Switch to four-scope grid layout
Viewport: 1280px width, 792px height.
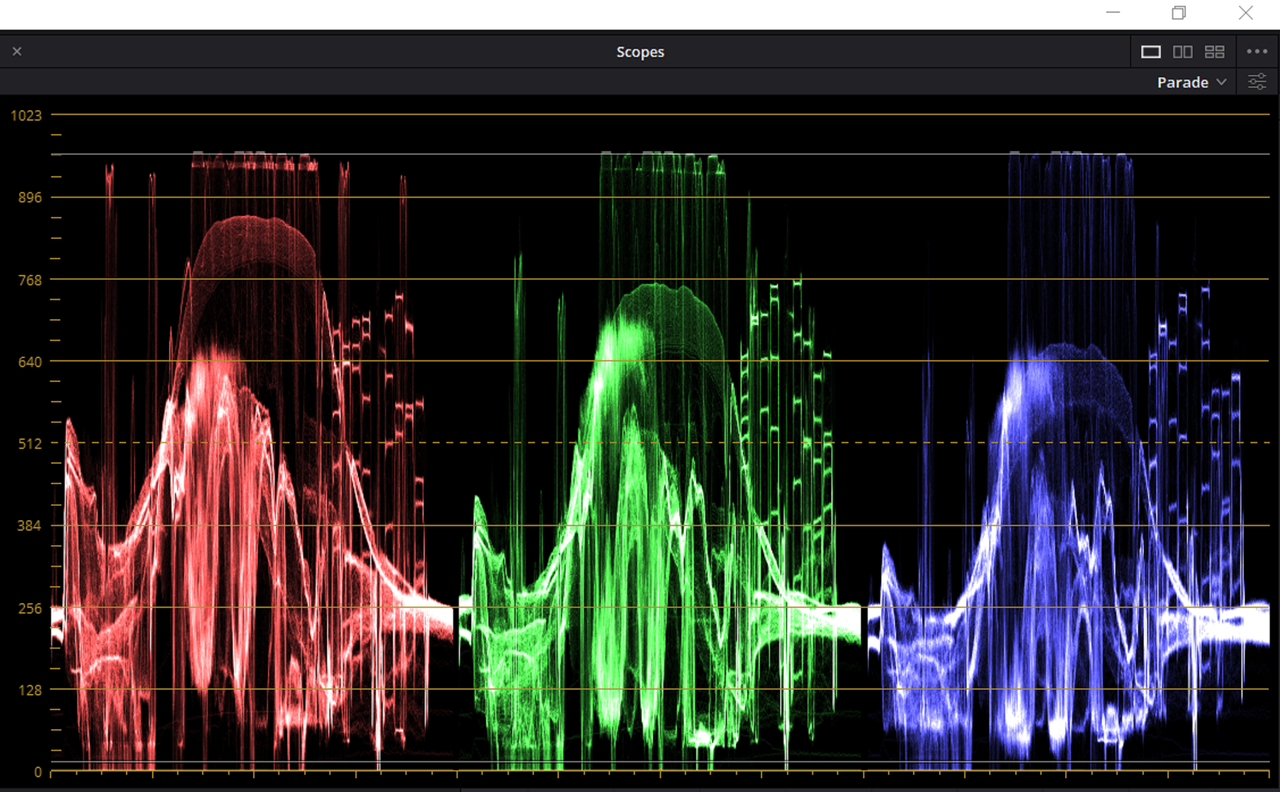(1215, 52)
